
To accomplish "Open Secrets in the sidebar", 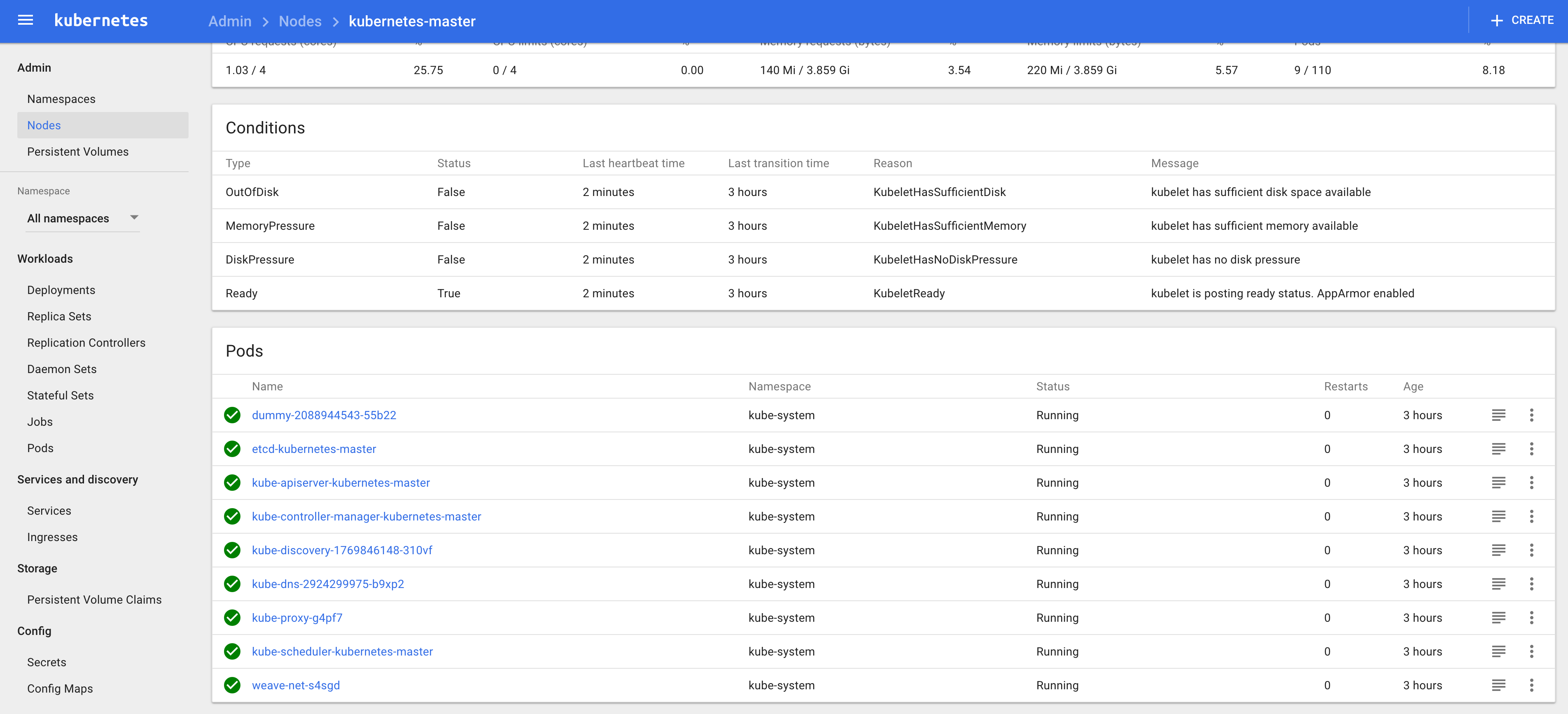I will tap(47, 663).
